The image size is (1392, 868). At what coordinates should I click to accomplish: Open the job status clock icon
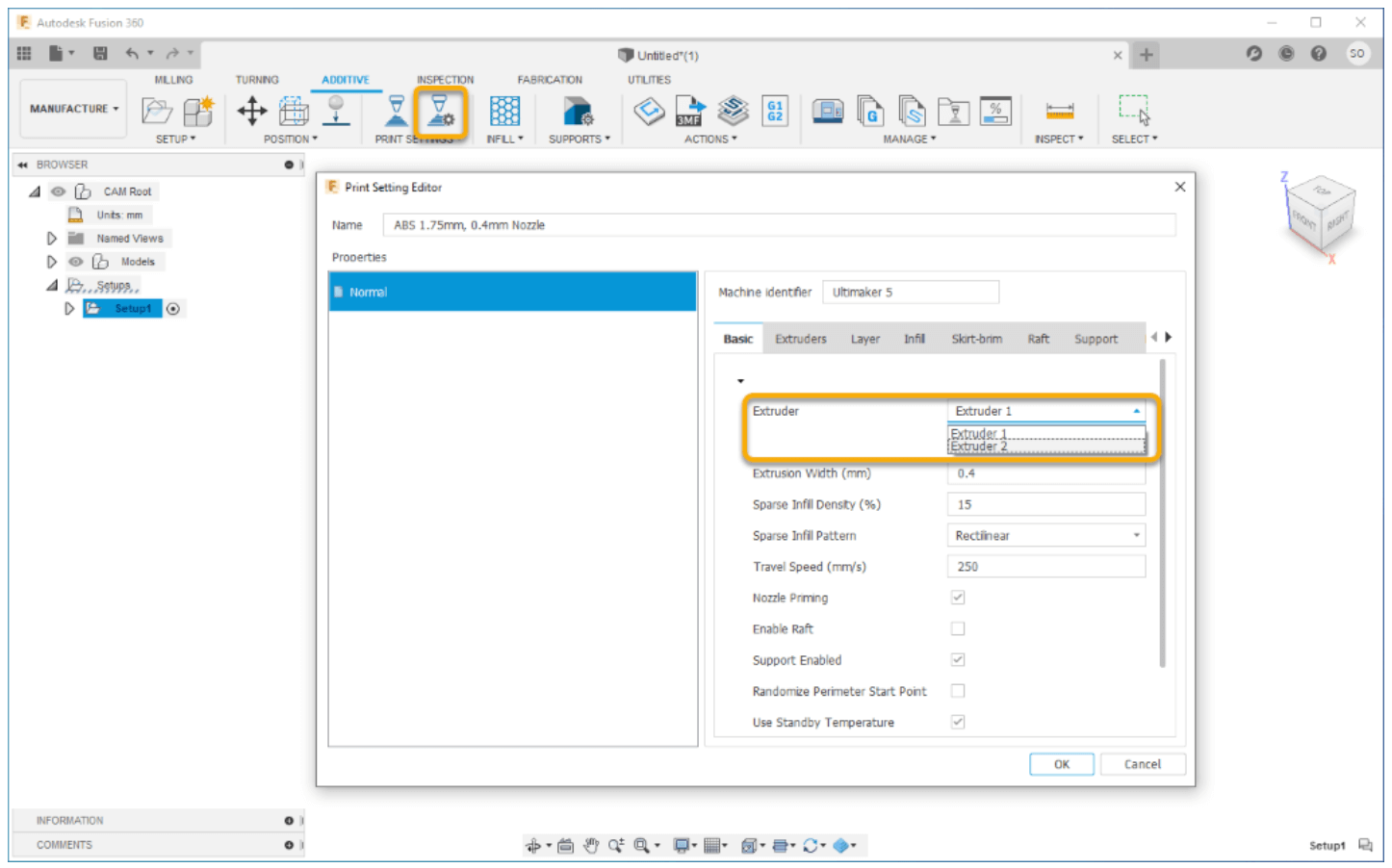tap(1286, 54)
